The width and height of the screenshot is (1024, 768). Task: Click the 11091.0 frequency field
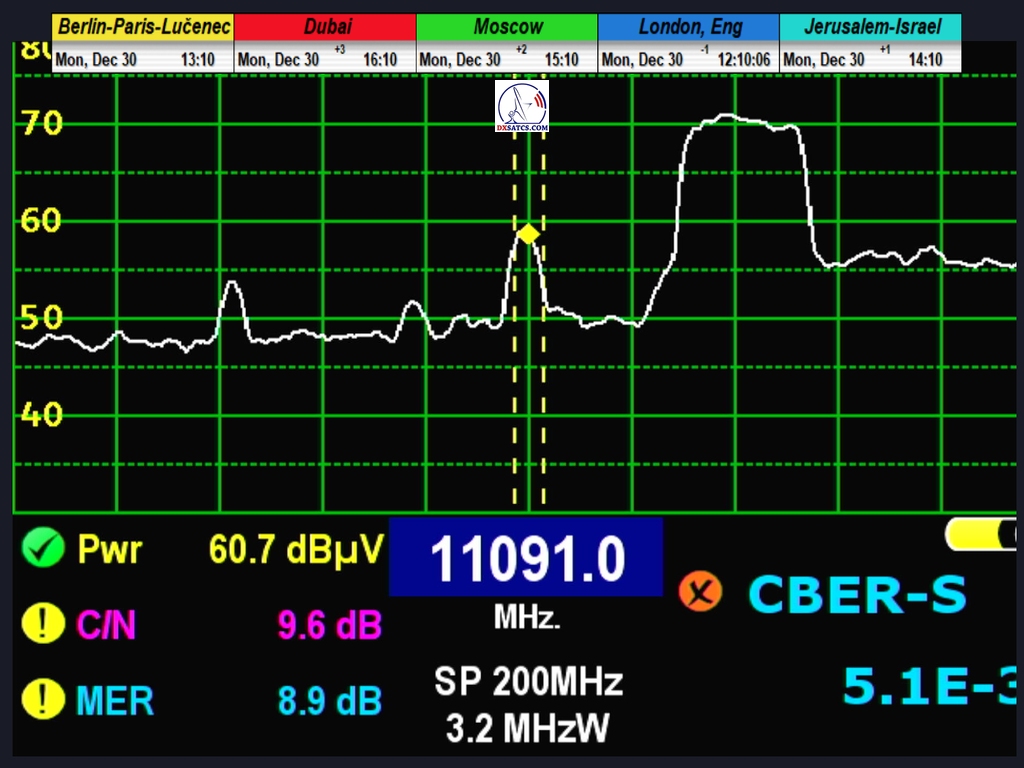coord(526,558)
